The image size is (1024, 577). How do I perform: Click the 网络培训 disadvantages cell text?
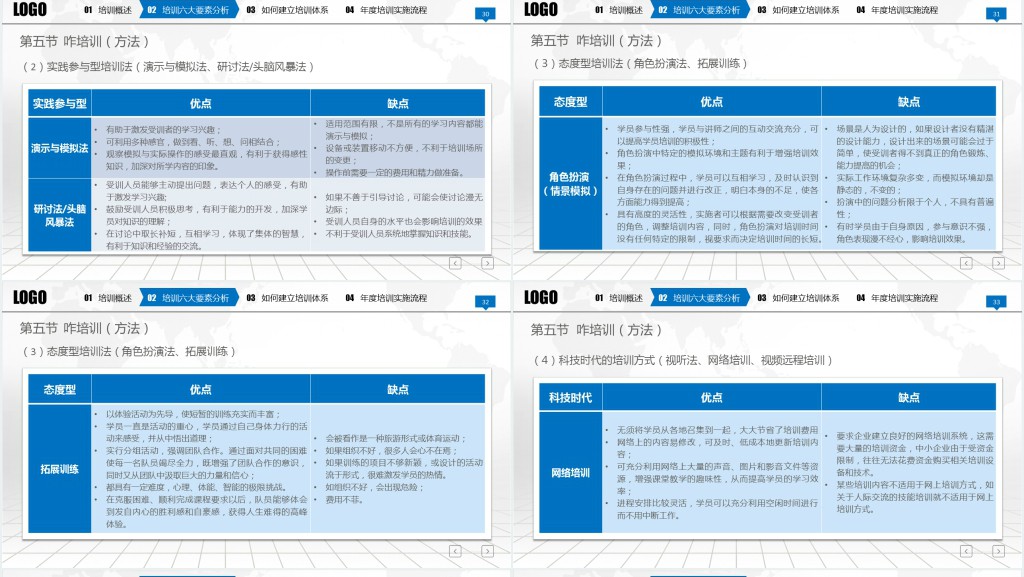pyautogui.click(x=910, y=473)
